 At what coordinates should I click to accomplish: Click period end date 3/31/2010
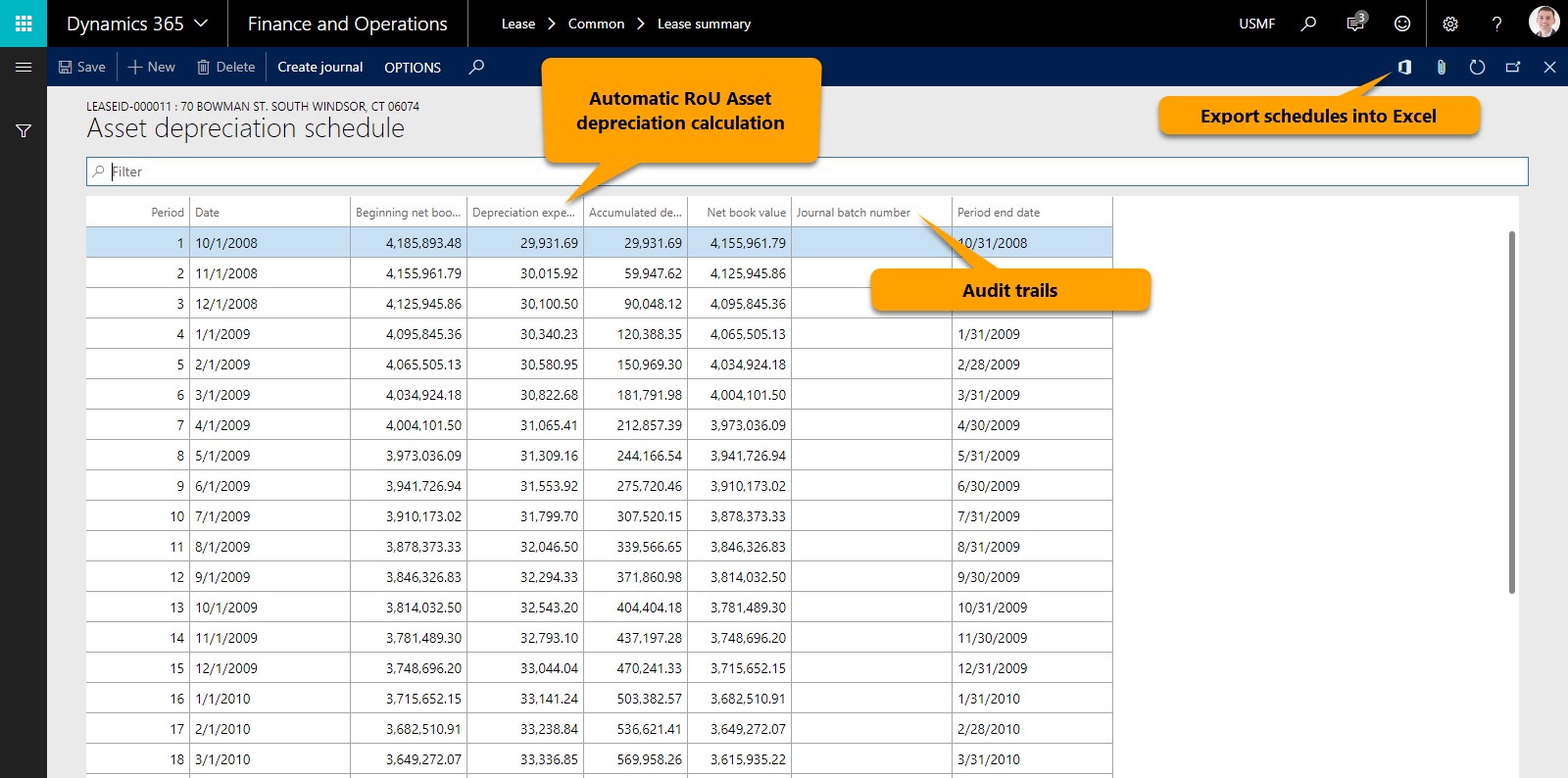[1032, 759]
